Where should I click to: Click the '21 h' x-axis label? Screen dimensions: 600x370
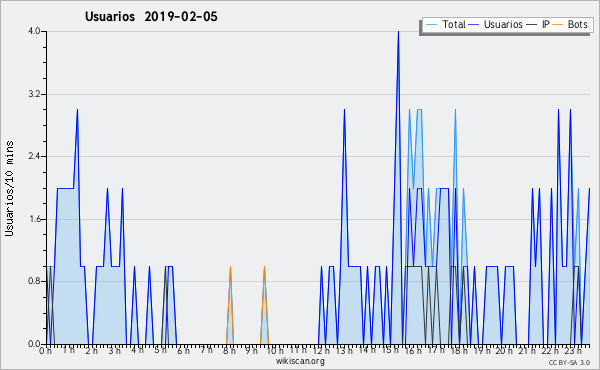527,350
